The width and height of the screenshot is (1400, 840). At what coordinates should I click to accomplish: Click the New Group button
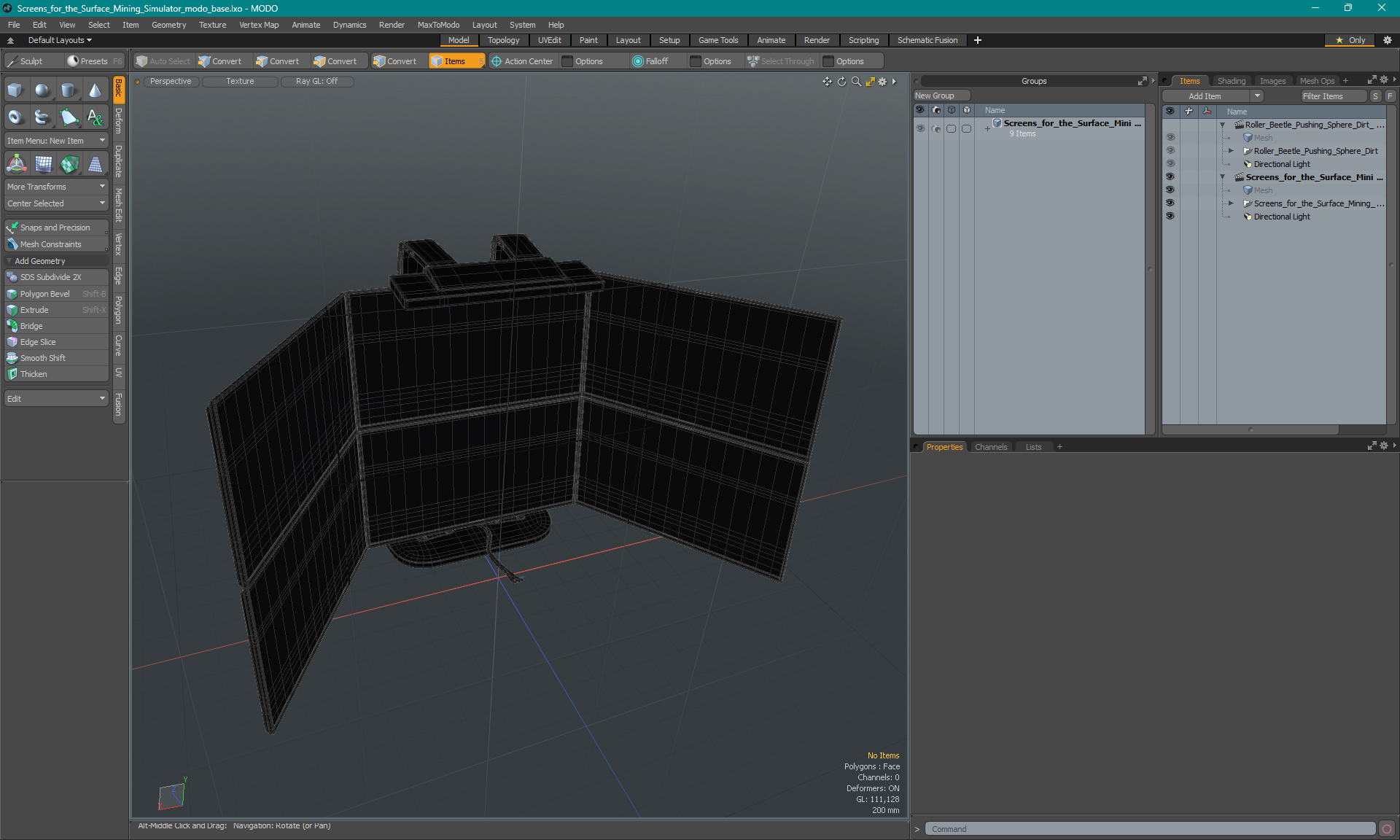pos(941,96)
